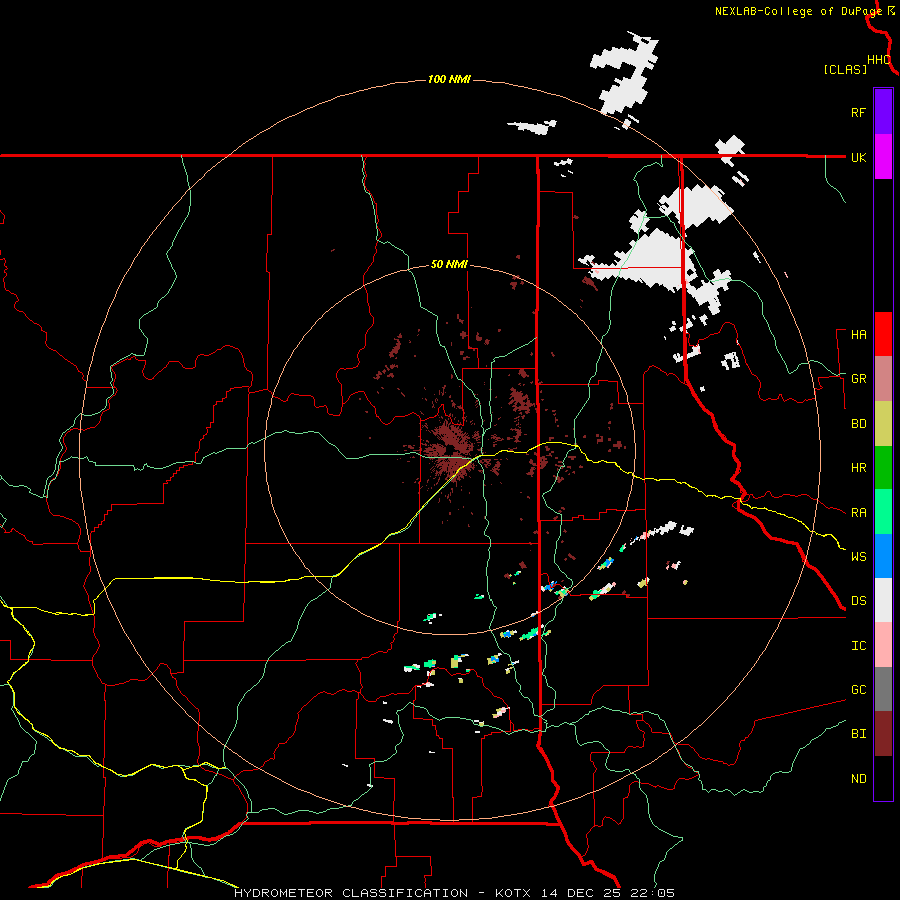Click the HHC product code label
The image size is (900, 900).
tap(878, 60)
